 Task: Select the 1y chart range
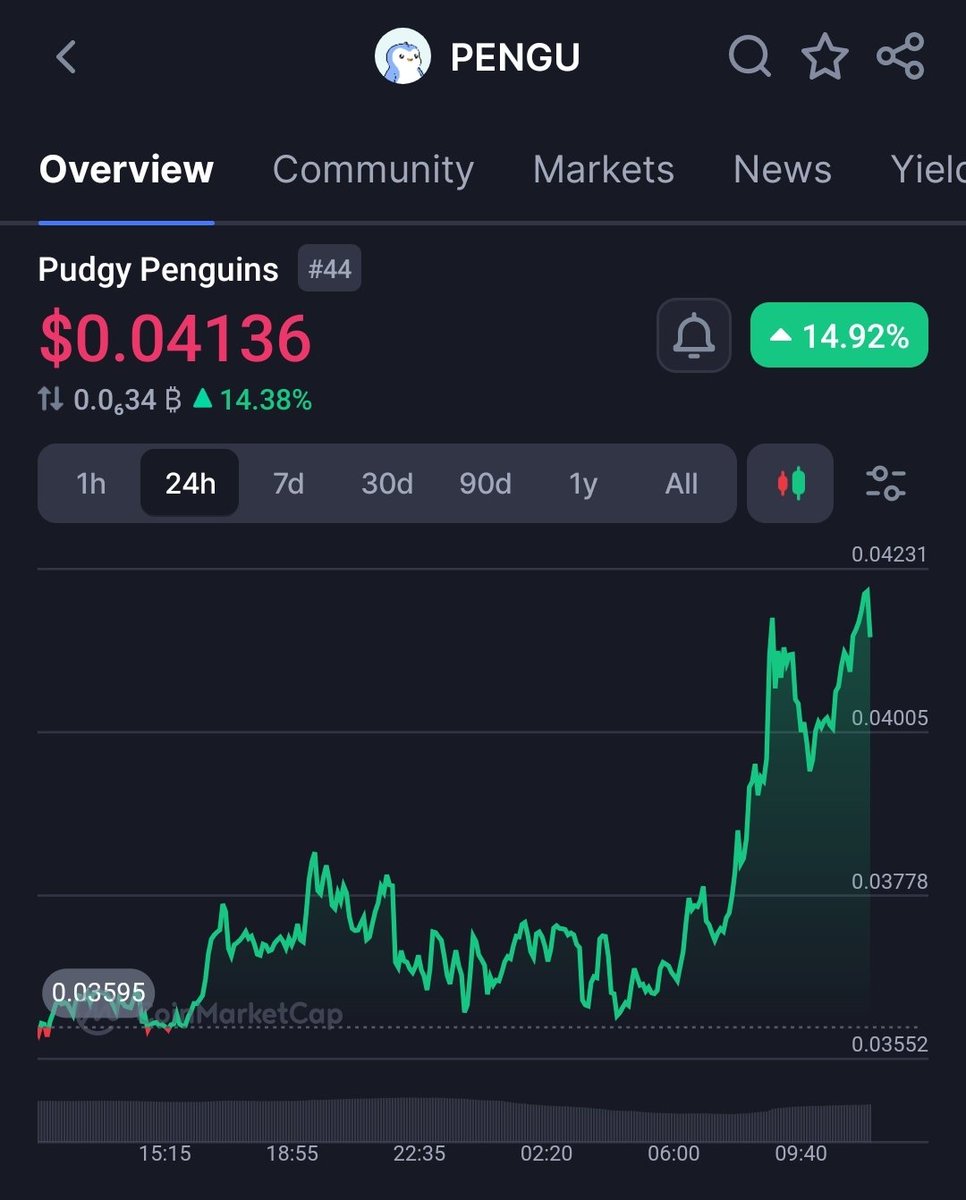583,484
